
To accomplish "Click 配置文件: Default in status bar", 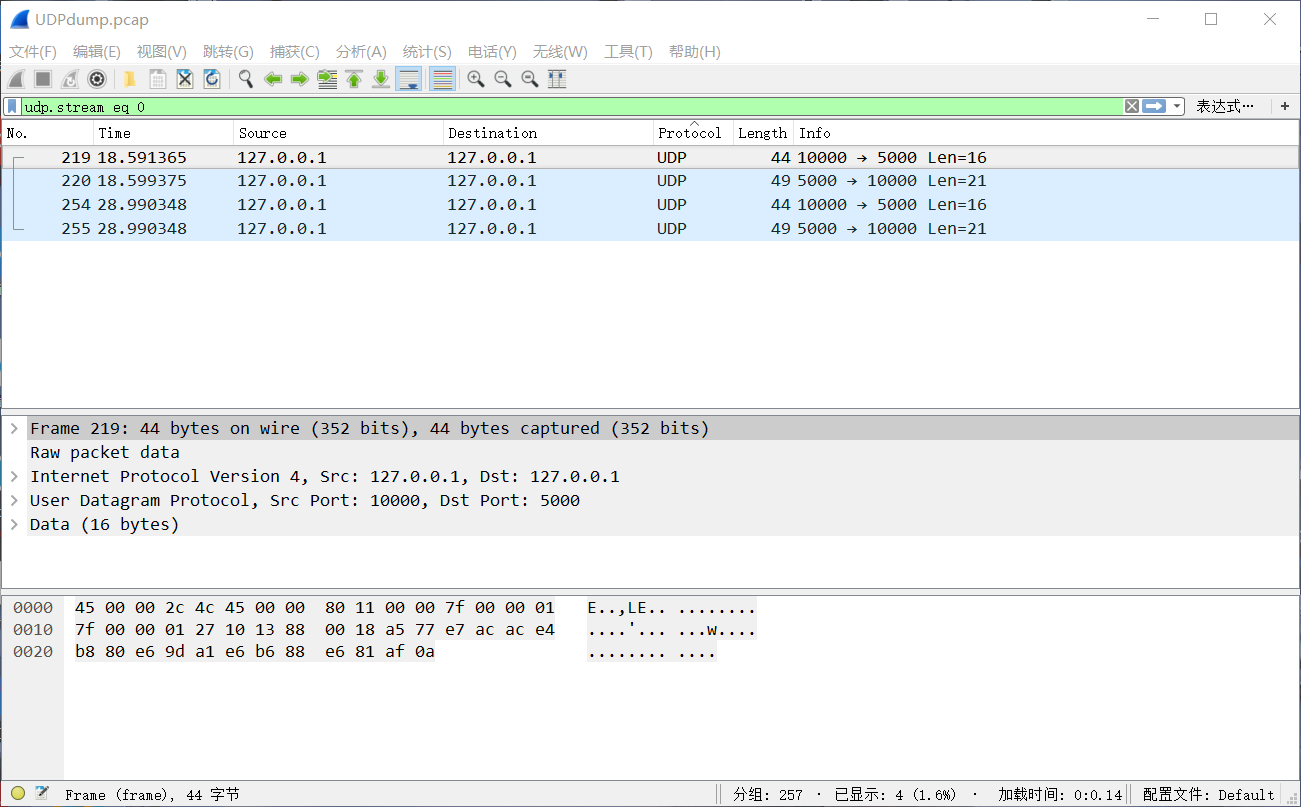I will pyautogui.click(x=1209, y=795).
